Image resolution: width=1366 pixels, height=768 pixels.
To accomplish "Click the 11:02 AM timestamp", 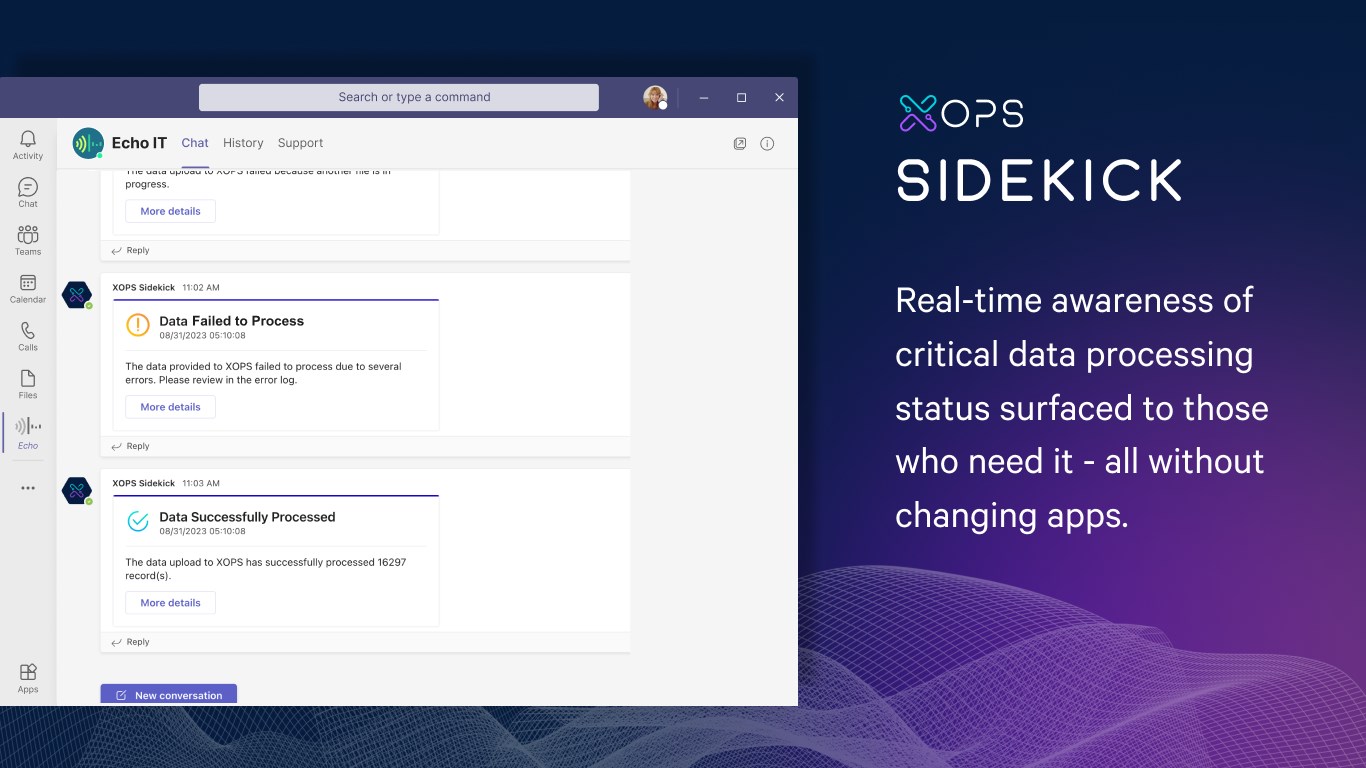I will [x=201, y=287].
